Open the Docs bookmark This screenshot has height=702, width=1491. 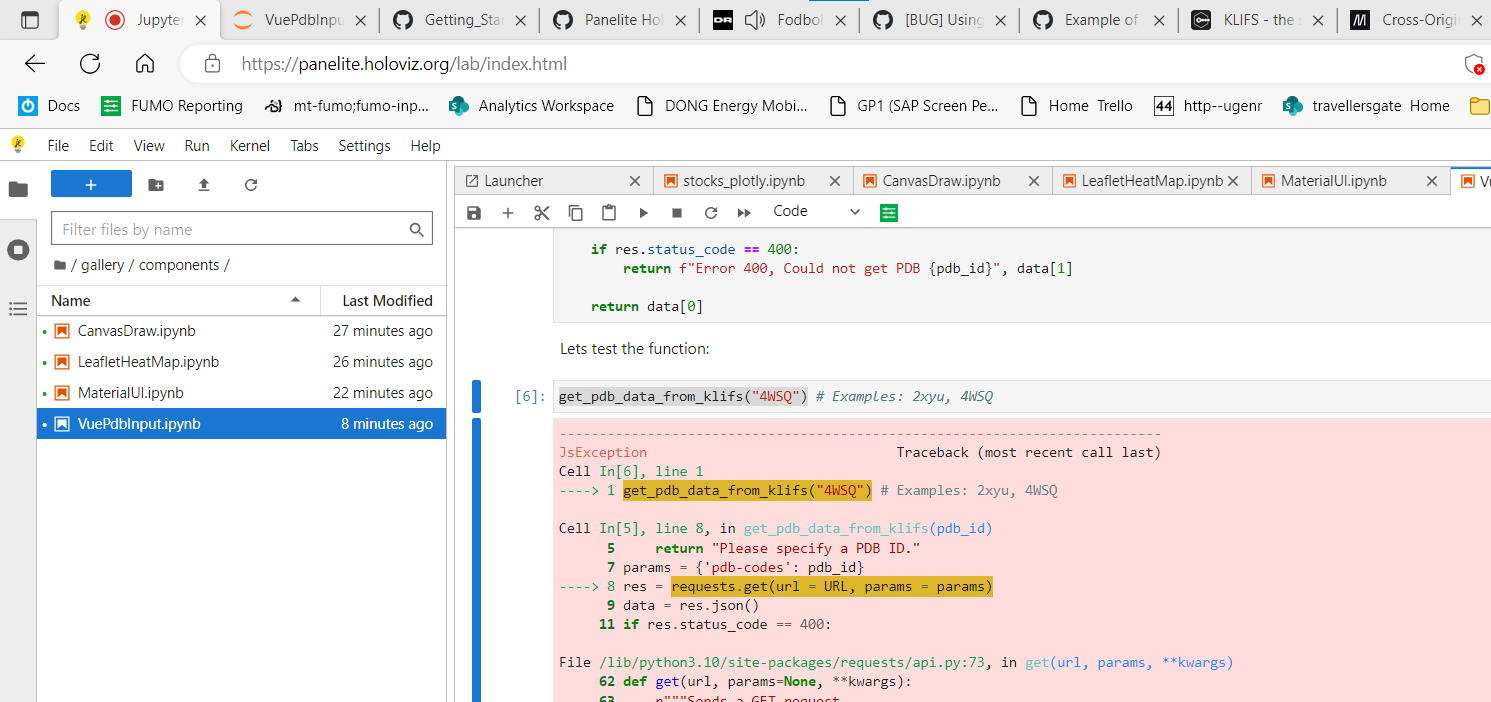tap(49, 105)
